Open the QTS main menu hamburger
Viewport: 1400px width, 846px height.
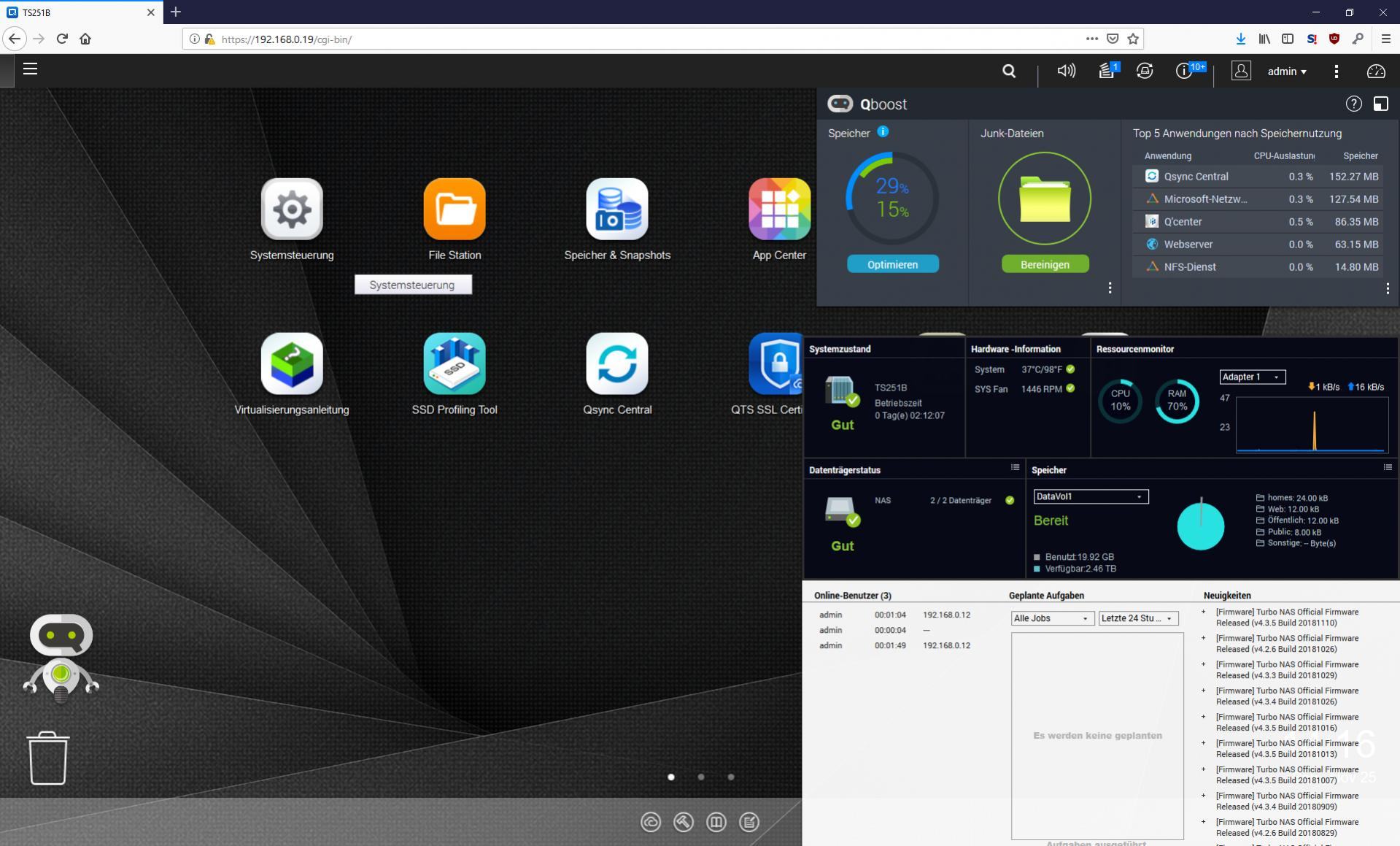[x=30, y=69]
